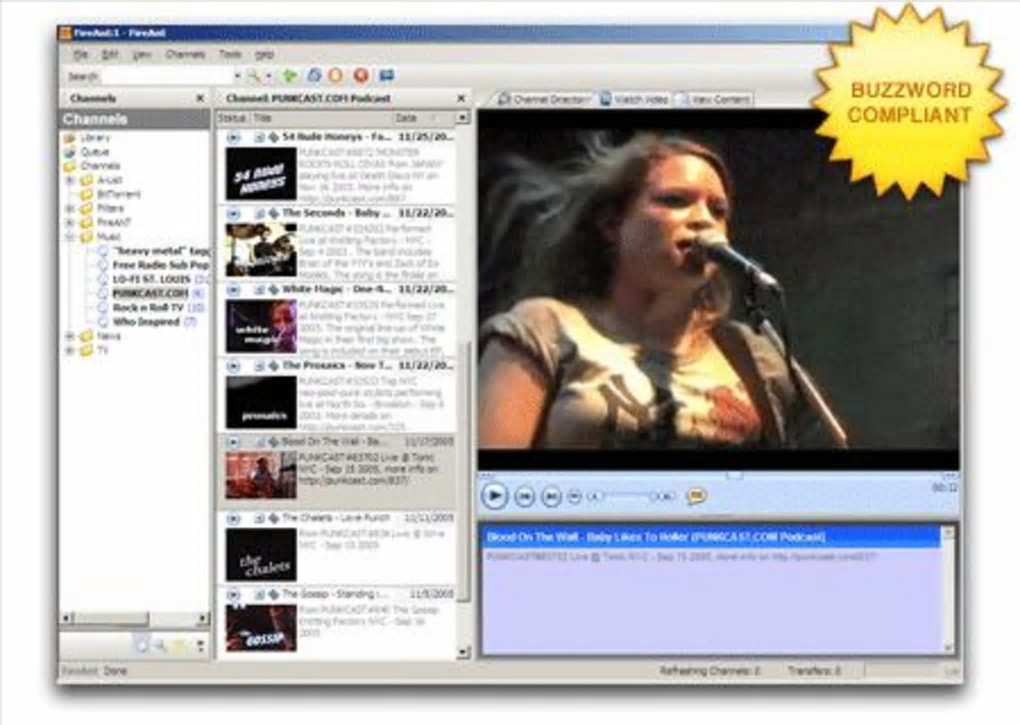This screenshot has width=1020, height=725.
Task: Open the Edit menu
Action: coord(110,55)
